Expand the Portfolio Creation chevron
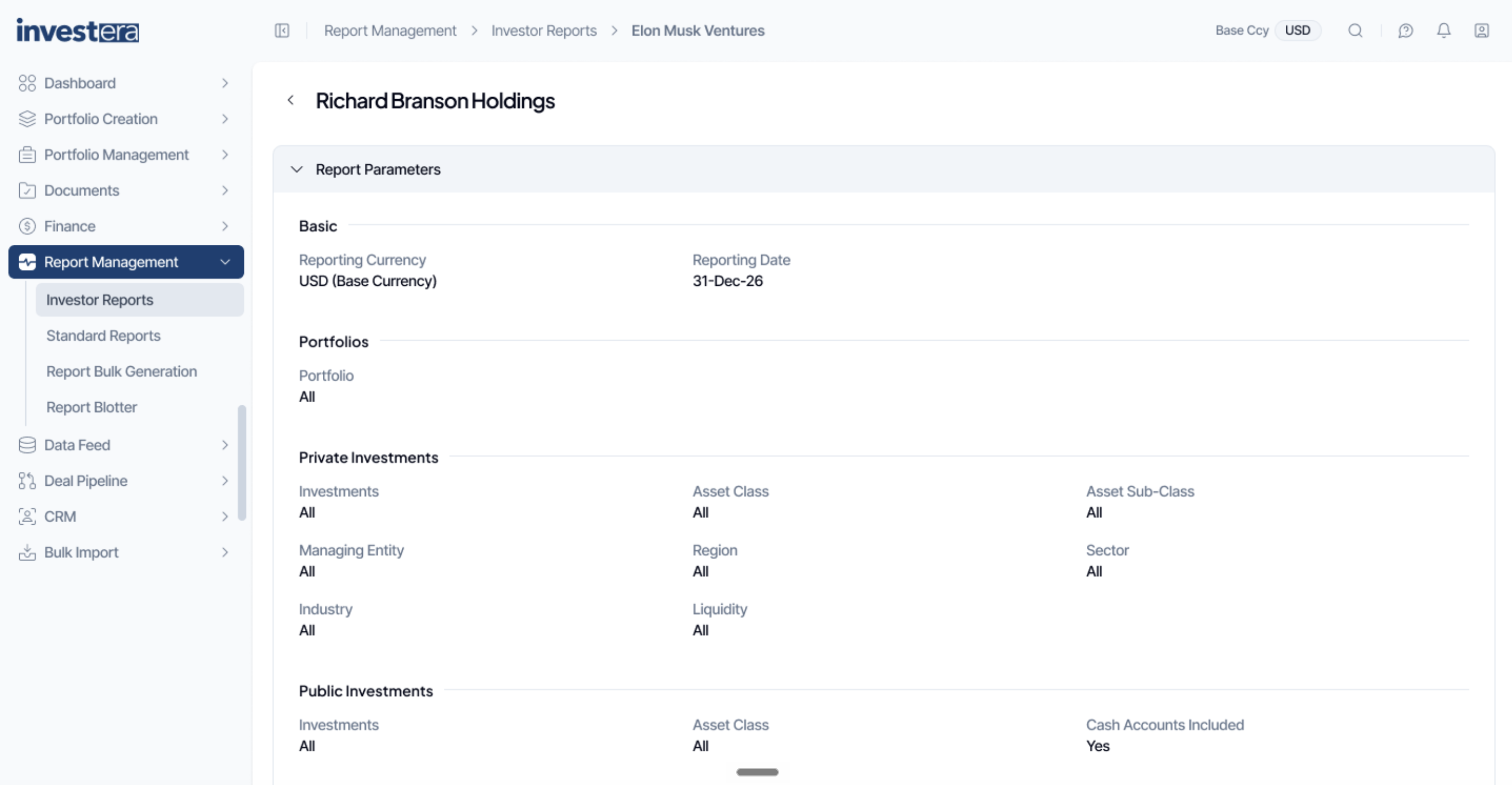Image resolution: width=1512 pixels, height=785 pixels. 225,119
